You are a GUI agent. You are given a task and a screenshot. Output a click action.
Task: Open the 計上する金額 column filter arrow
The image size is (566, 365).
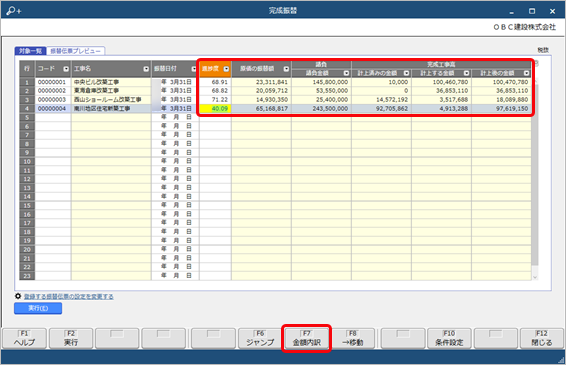(466, 73)
